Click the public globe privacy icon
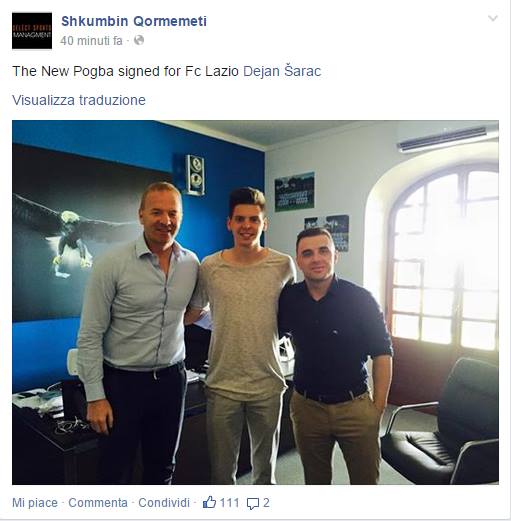 pos(139,40)
